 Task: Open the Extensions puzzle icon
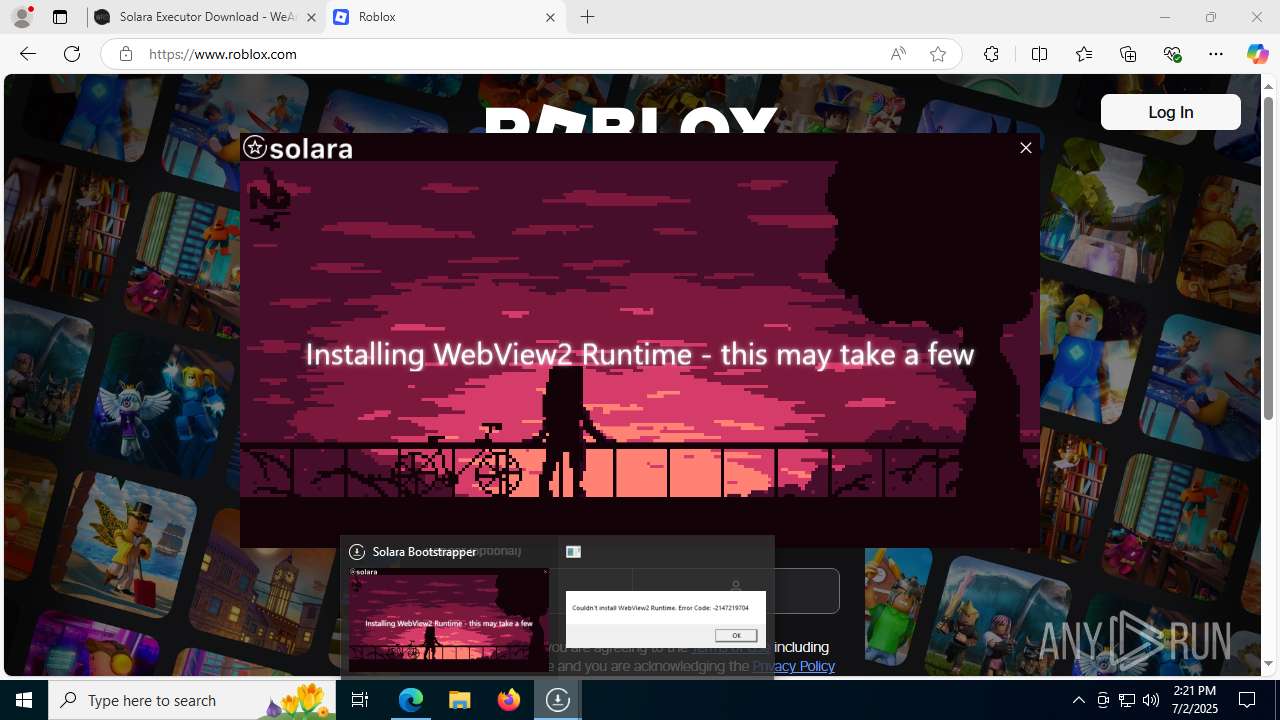pyautogui.click(x=991, y=54)
